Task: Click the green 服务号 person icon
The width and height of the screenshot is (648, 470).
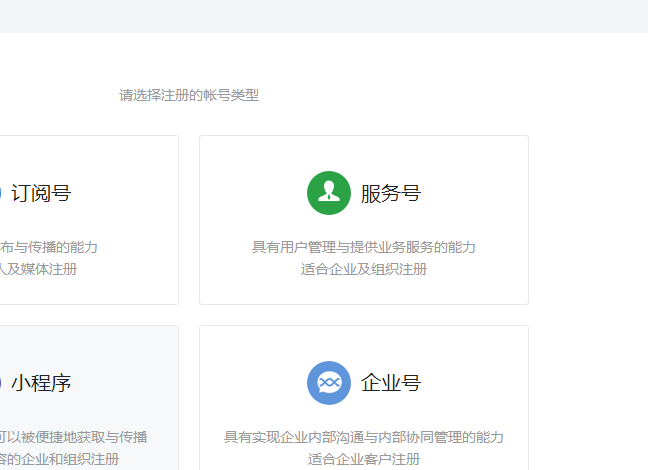Action: pyautogui.click(x=329, y=193)
